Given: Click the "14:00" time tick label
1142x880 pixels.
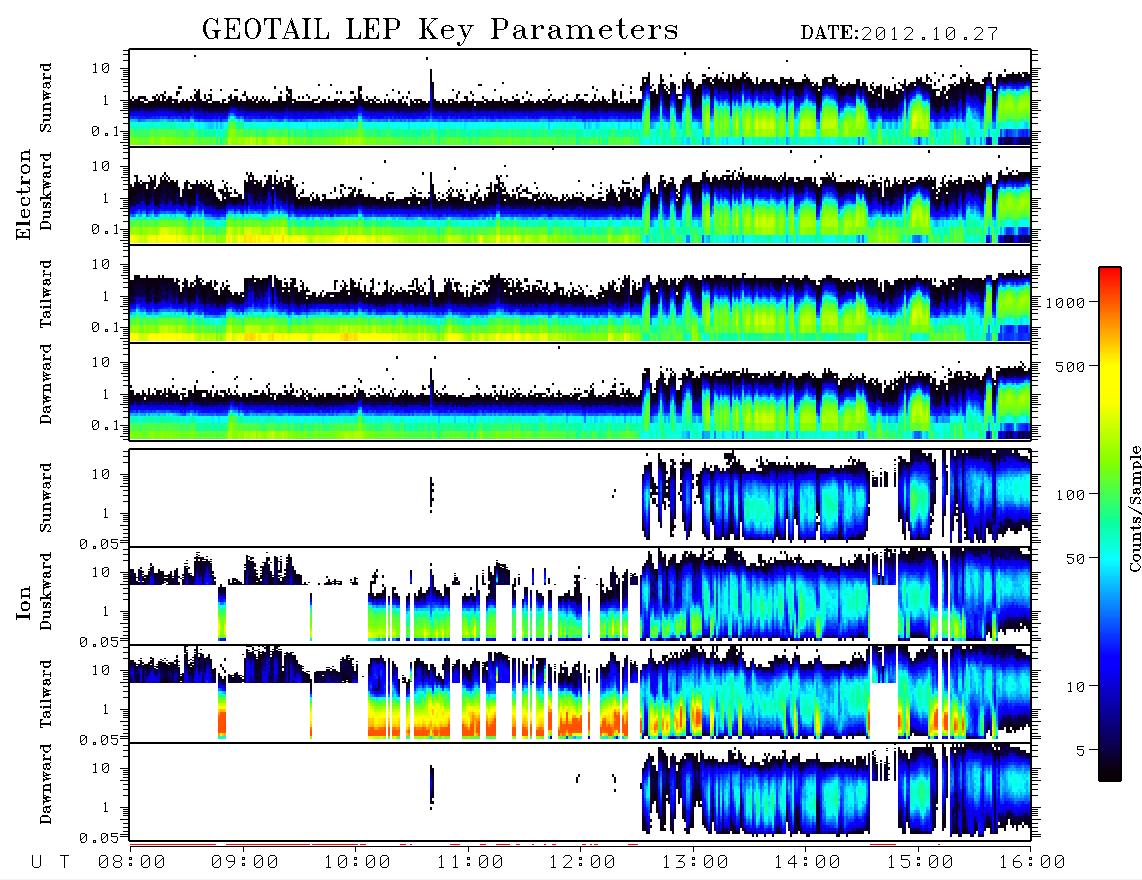Looking at the screenshot, I should click(807, 863).
